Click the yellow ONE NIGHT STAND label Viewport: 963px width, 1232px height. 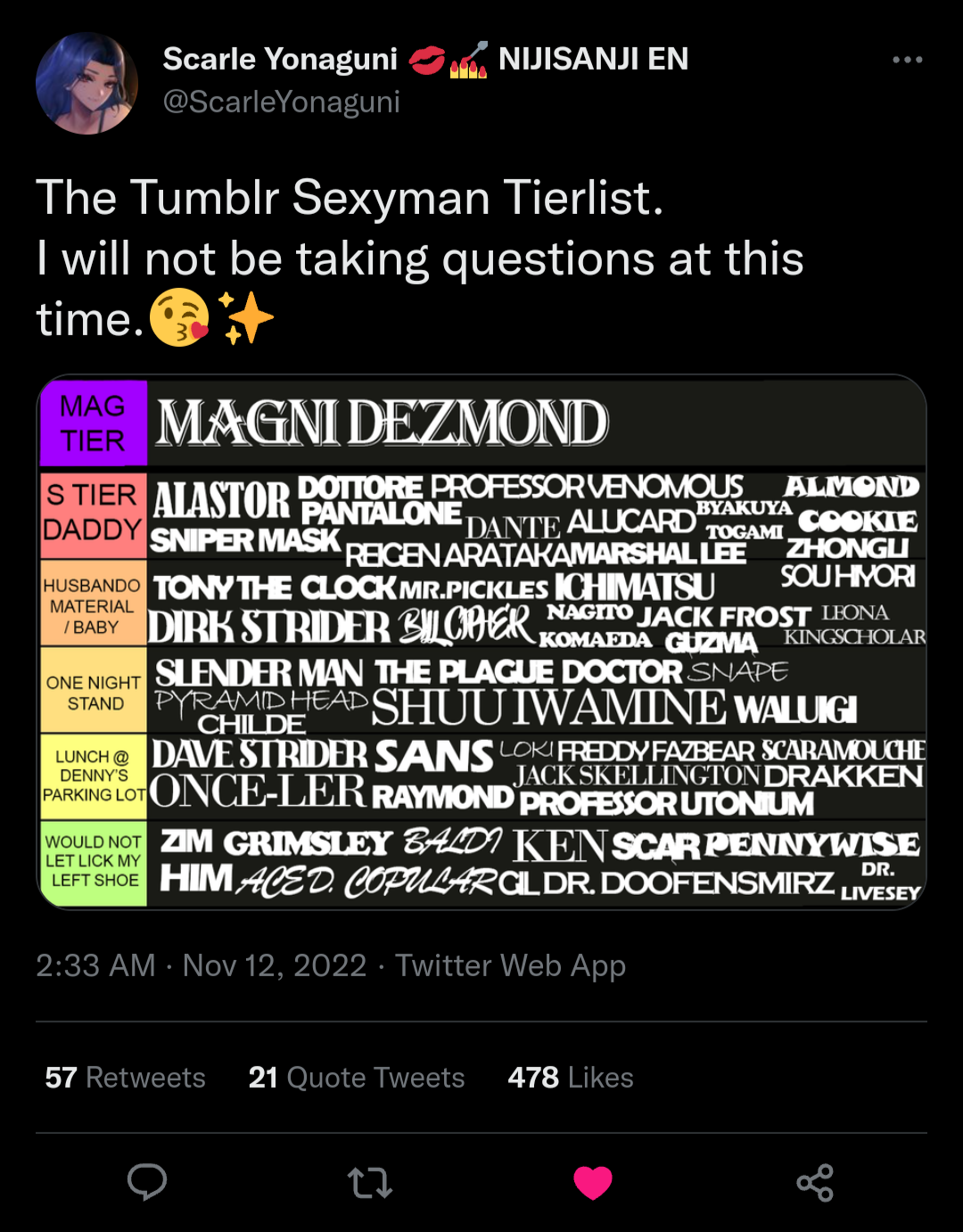94,689
